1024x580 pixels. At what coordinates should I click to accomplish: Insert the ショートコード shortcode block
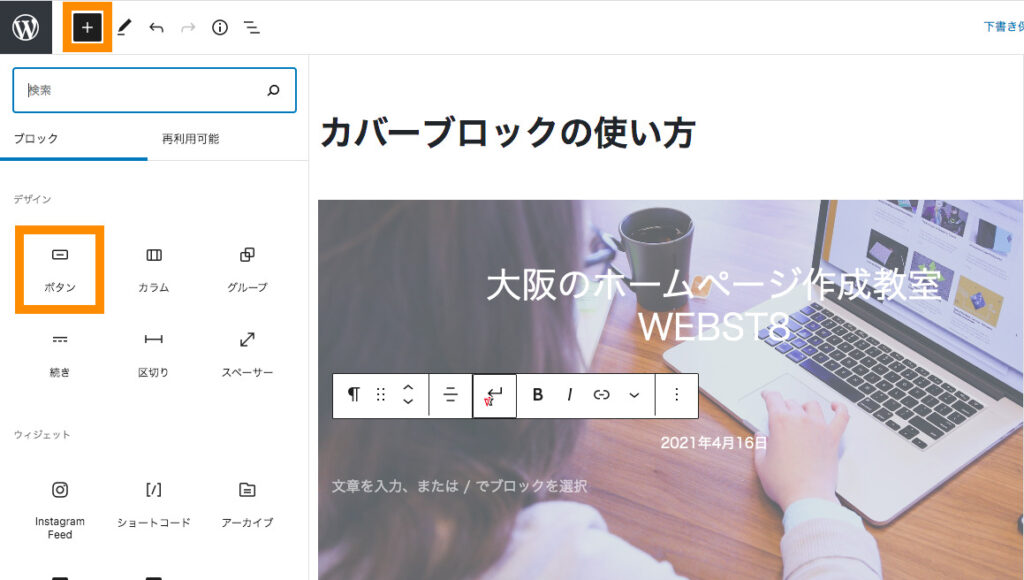[x=153, y=505]
